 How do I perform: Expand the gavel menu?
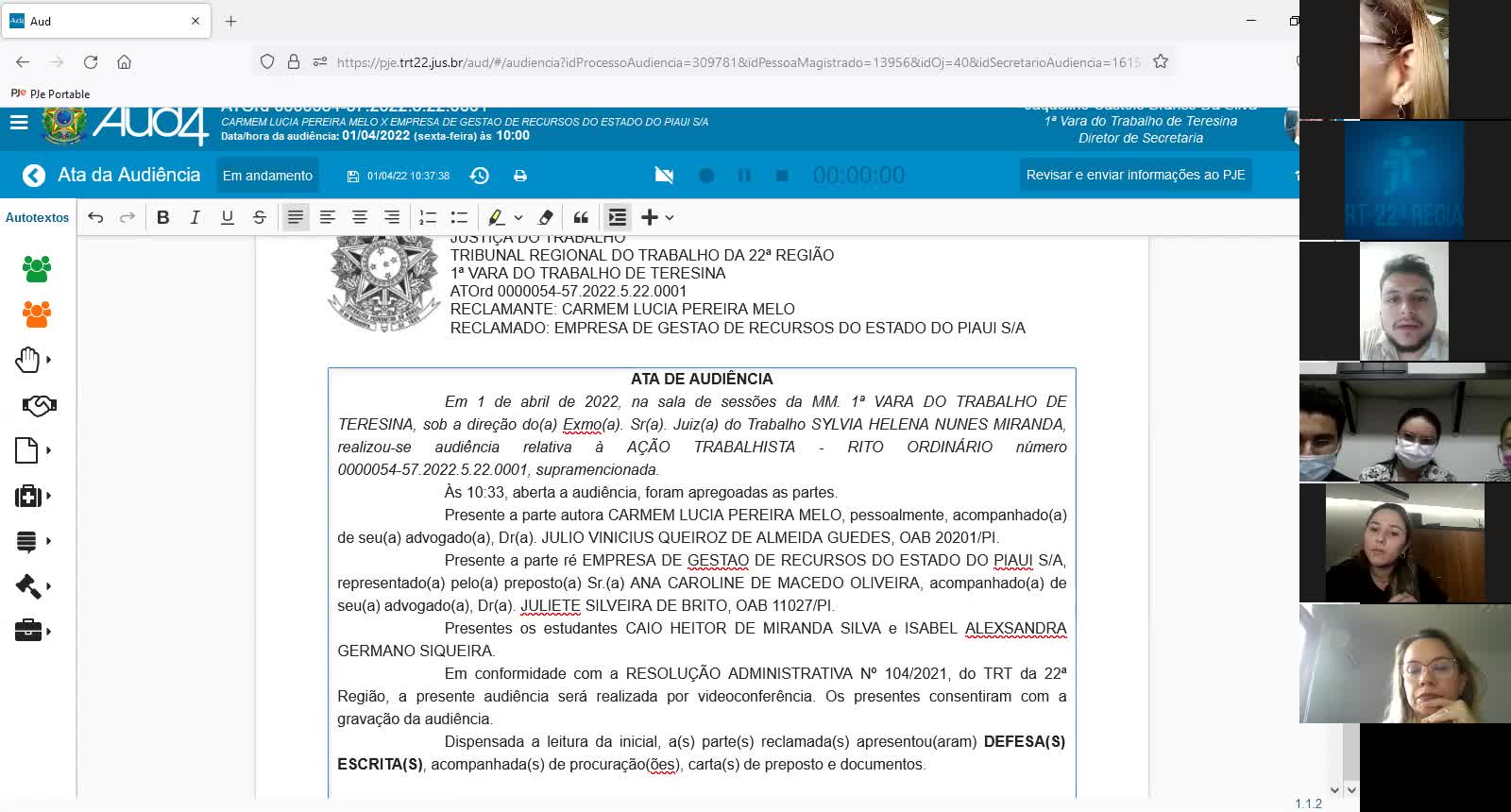click(33, 586)
